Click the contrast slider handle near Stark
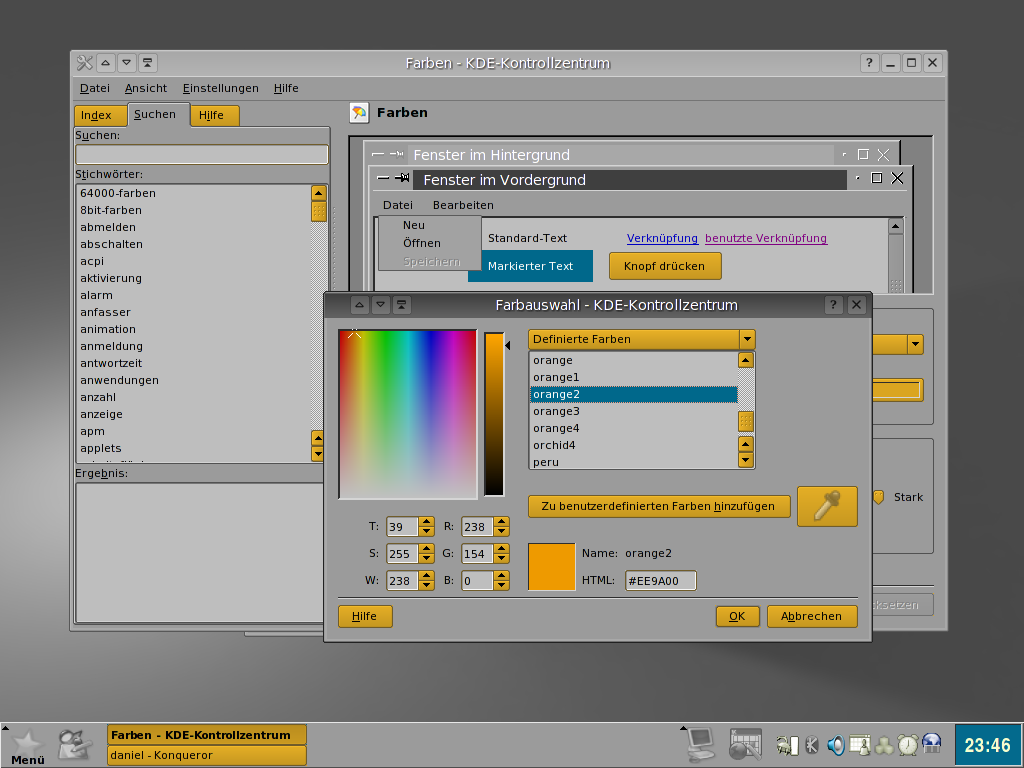The width and height of the screenshot is (1024, 768). click(878, 498)
